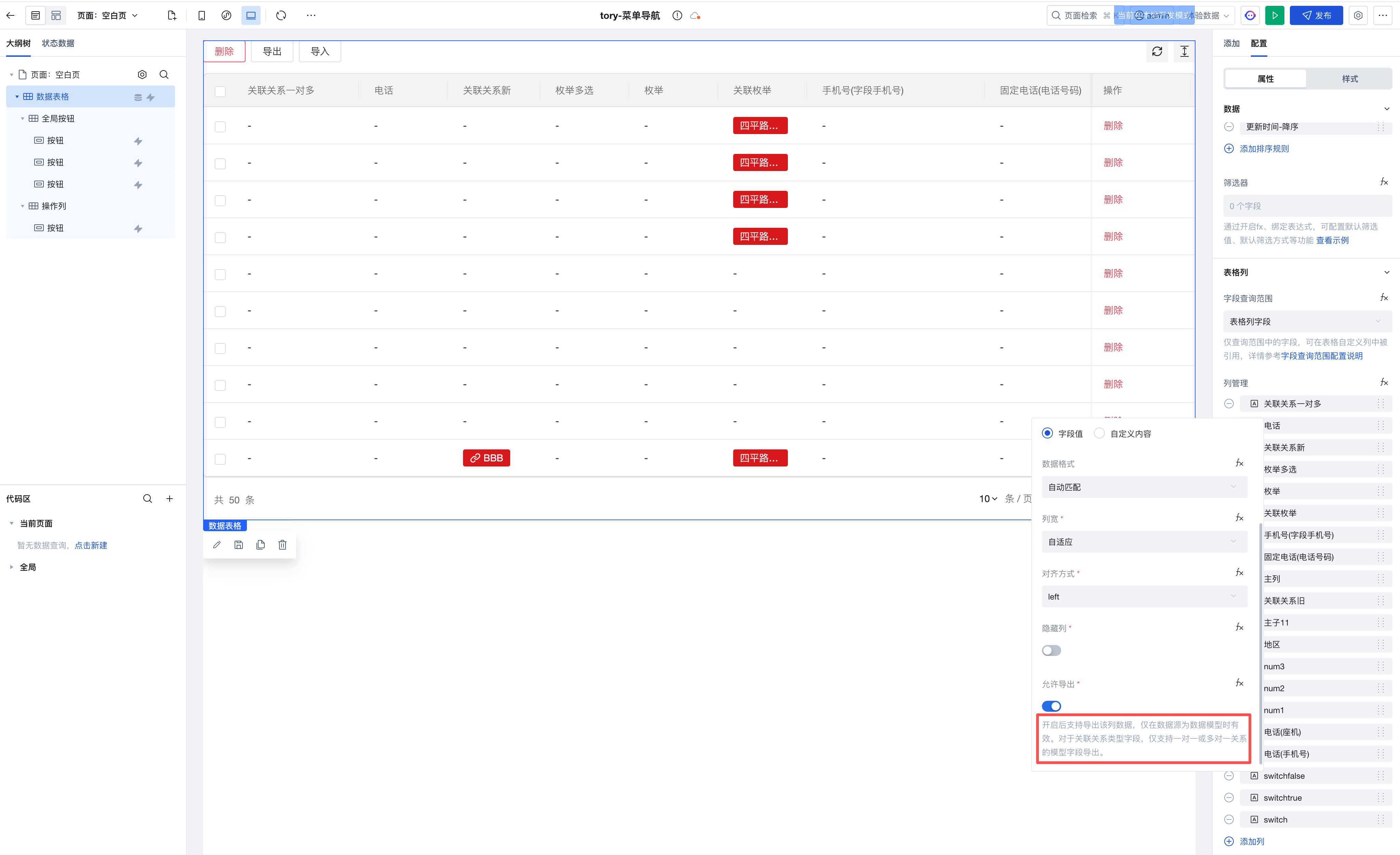1400x855 pixels.
Task: Switch to the state data tab
Action: (58, 43)
